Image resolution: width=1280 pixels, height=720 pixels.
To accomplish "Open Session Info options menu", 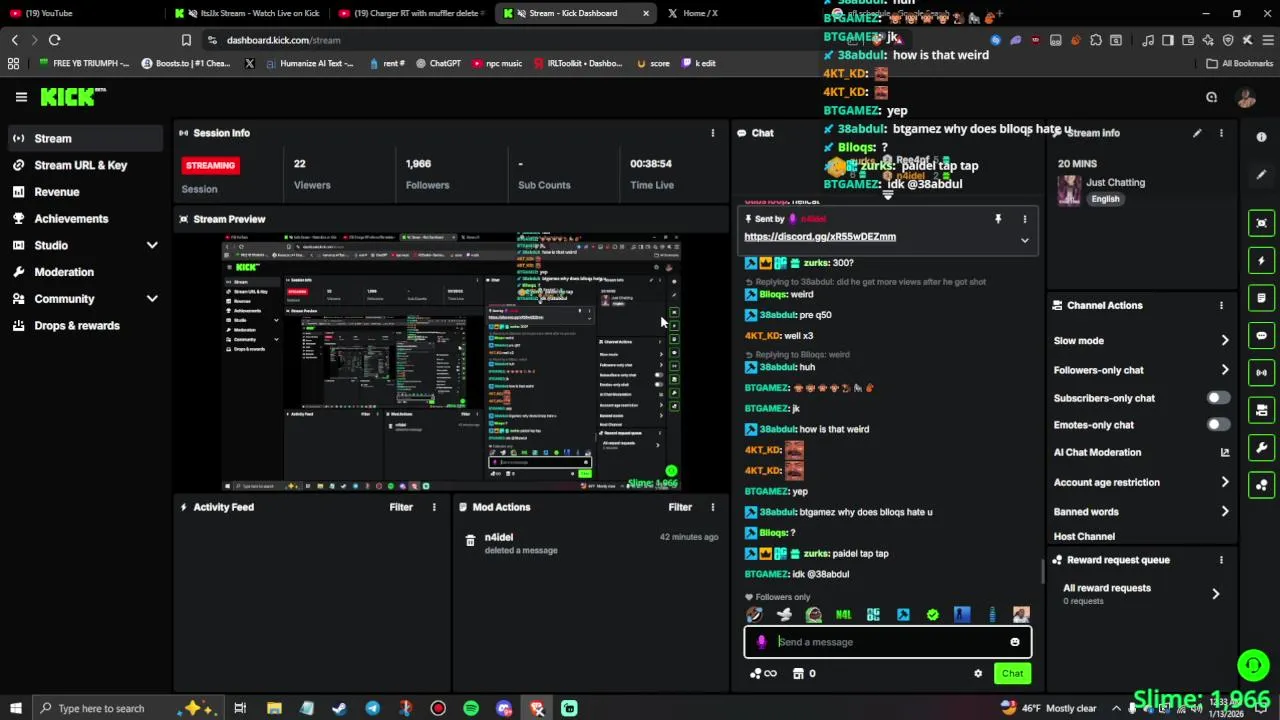I will point(713,133).
